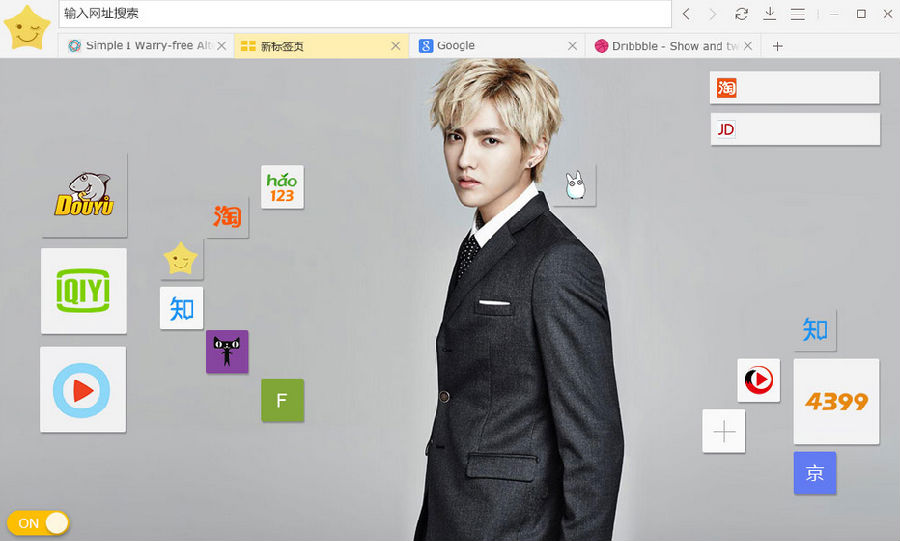This screenshot has width=900, height=541.
Task: Click the hao123 shortcut icon
Action: (x=282, y=187)
